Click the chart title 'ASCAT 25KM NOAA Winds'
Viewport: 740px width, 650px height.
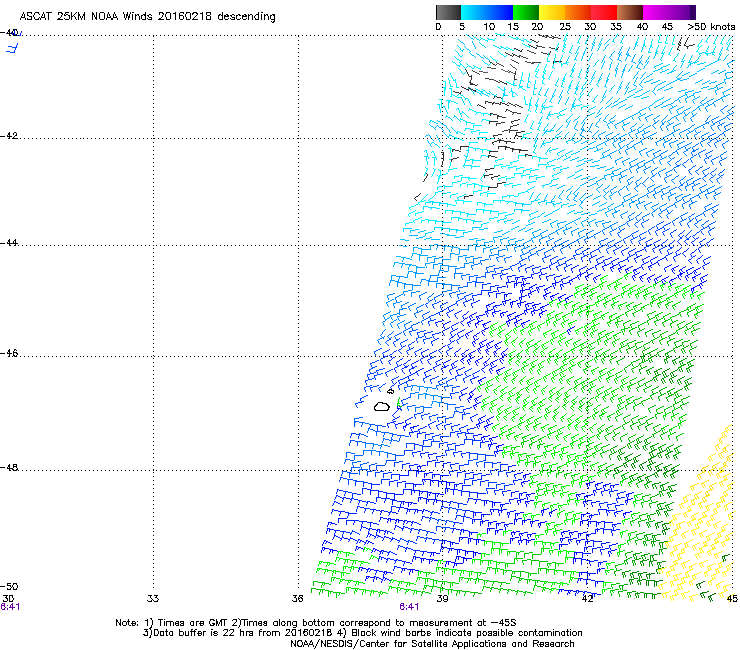coord(86,16)
